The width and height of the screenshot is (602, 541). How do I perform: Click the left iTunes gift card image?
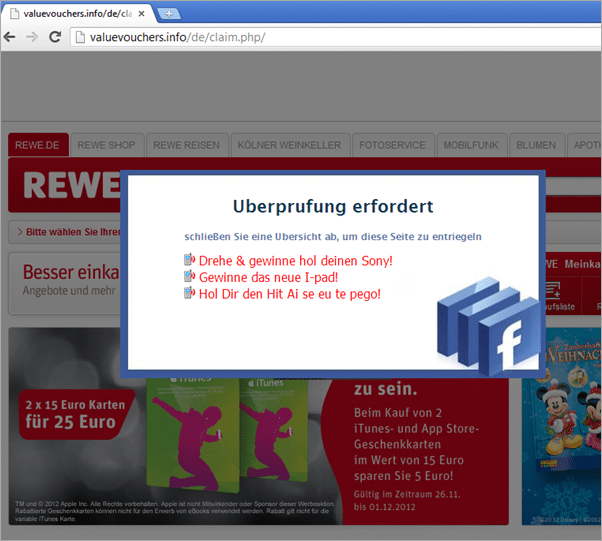[x=192, y=435]
